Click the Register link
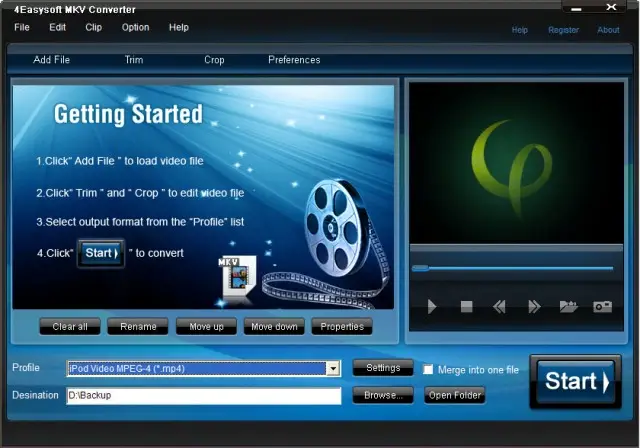This screenshot has width=640, height=448. [x=563, y=30]
